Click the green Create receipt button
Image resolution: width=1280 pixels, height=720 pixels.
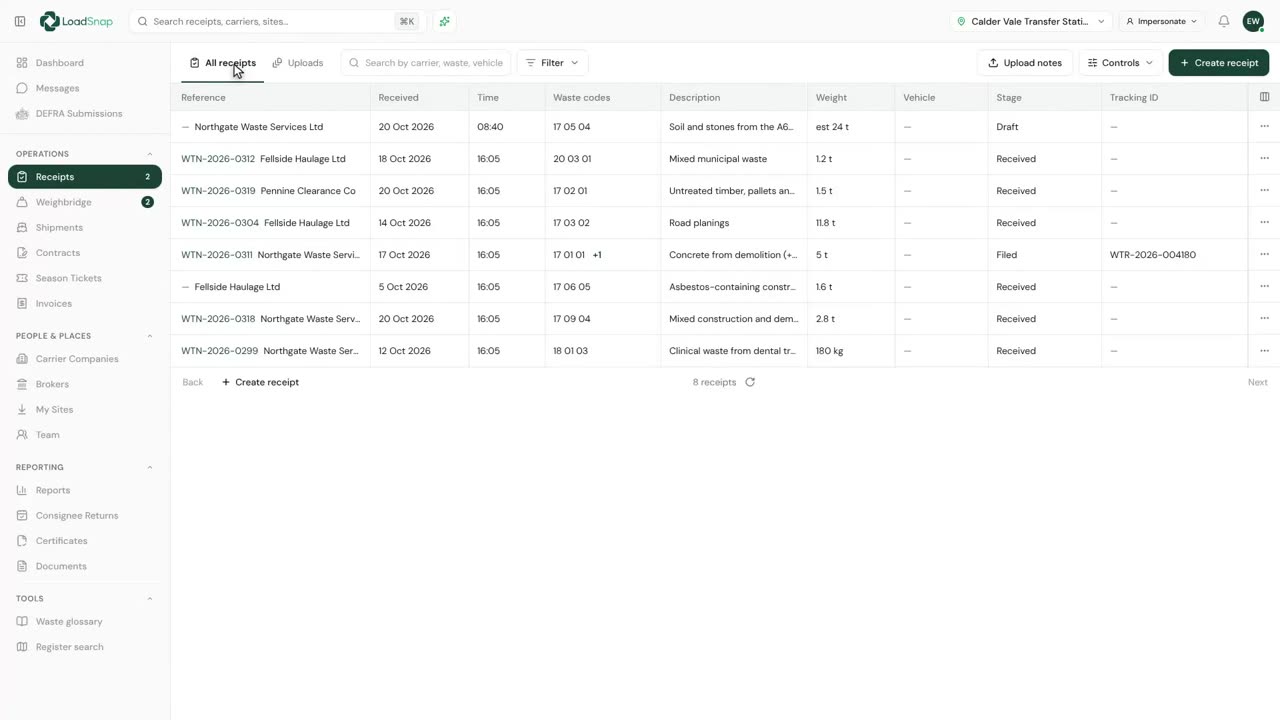(x=1219, y=63)
